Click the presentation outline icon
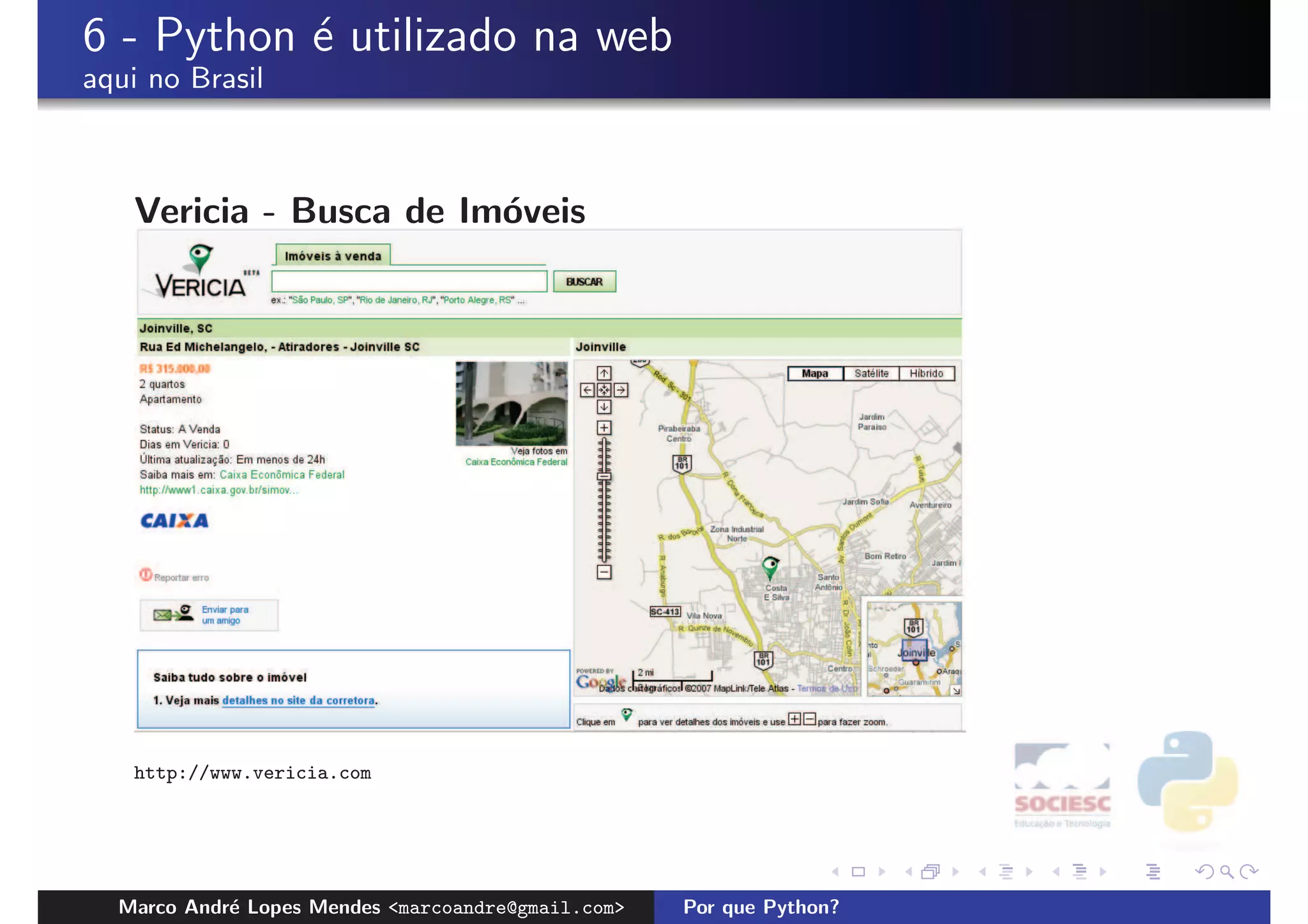The width and height of the screenshot is (1308, 924). 1153,872
